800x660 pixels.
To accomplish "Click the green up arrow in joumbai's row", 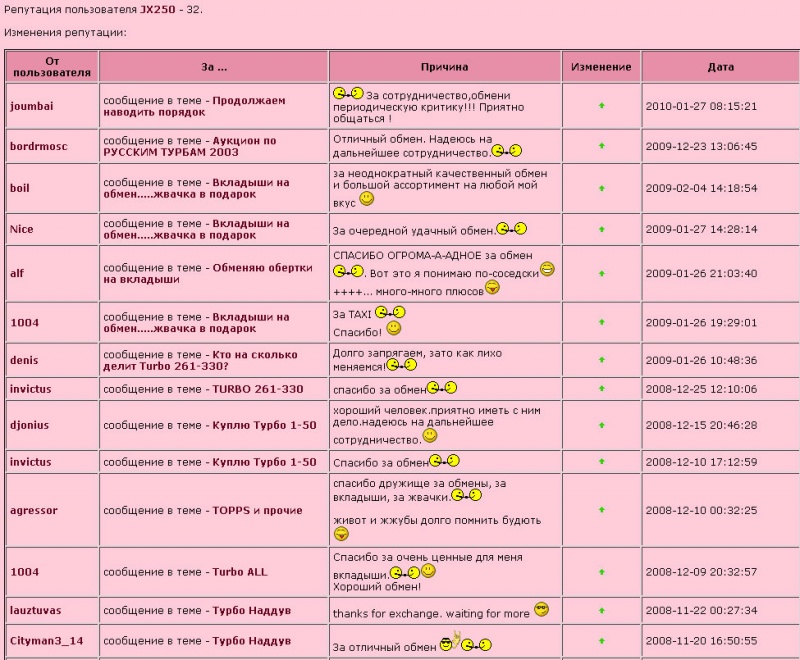I will click(x=602, y=106).
